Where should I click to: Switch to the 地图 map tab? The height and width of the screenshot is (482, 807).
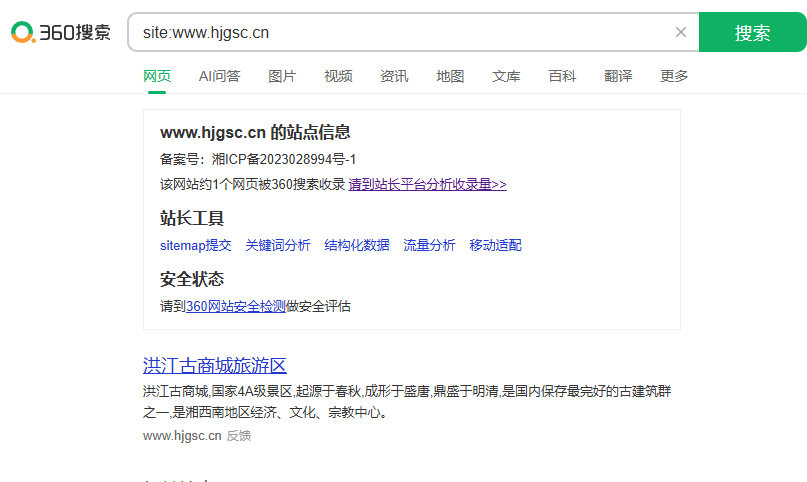(x=450, y=76)
